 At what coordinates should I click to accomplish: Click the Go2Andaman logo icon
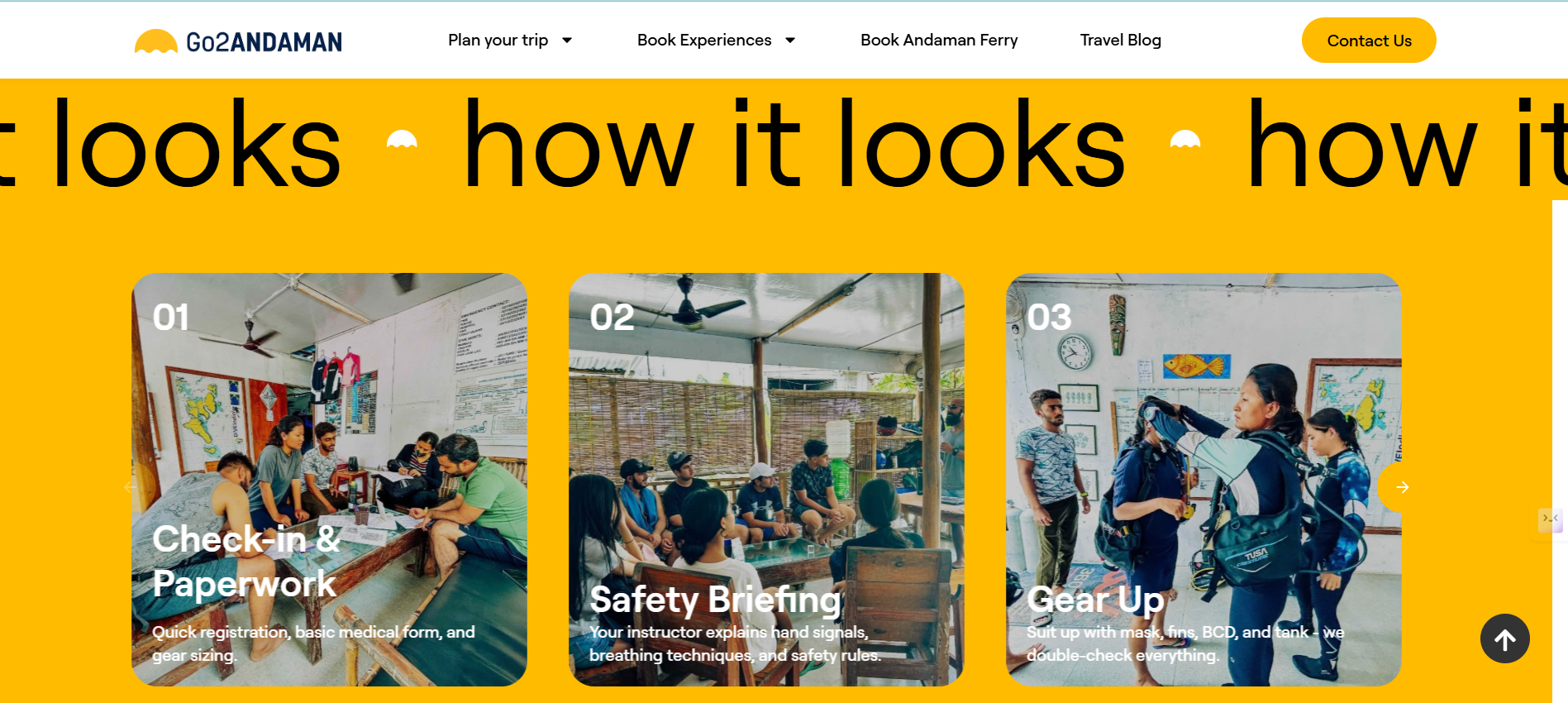[156, 41]
